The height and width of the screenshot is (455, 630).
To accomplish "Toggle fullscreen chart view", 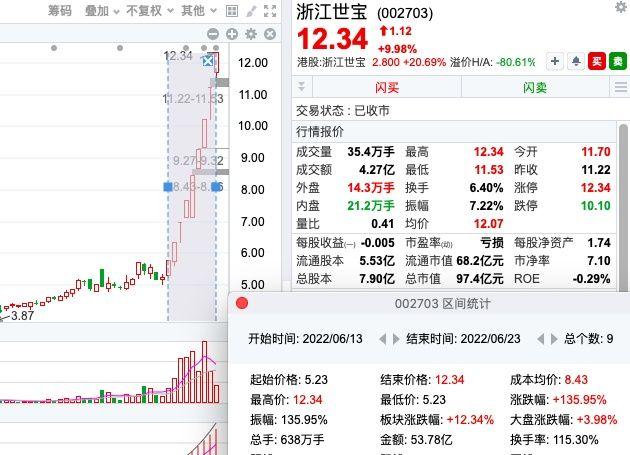I will 270,11.
